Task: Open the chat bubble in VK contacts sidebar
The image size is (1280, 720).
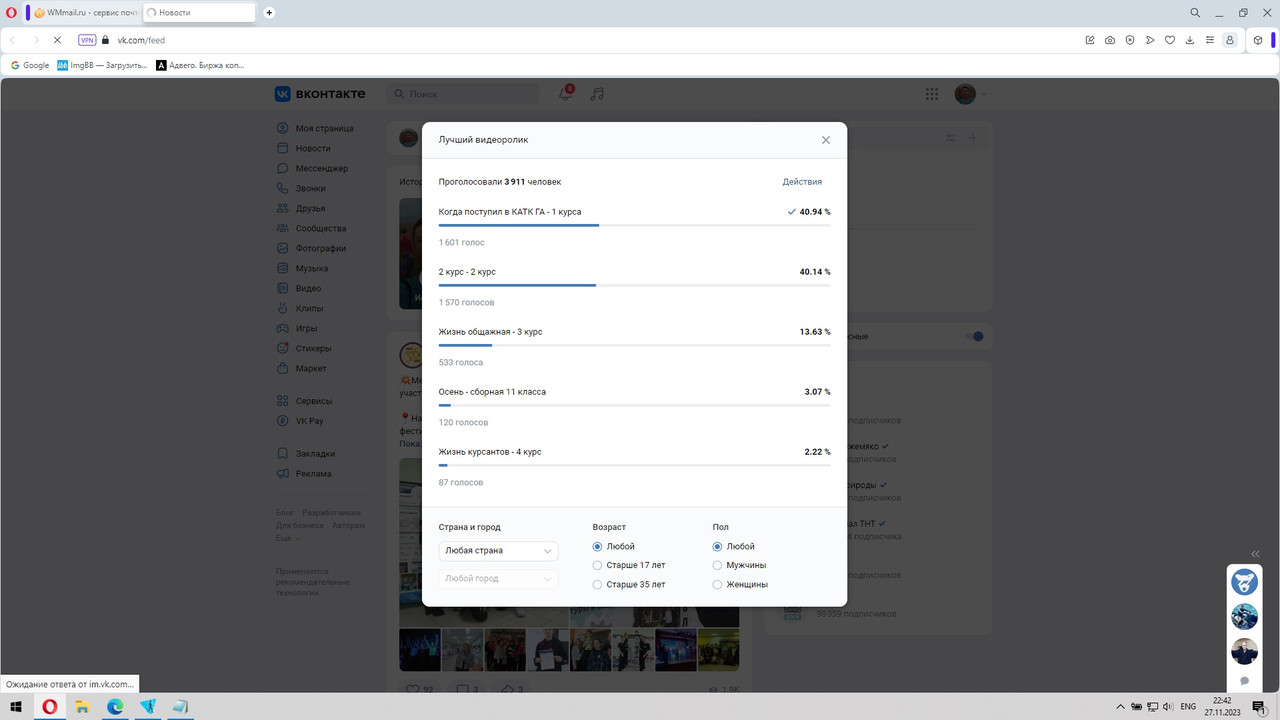Action: coord(1244,681)
